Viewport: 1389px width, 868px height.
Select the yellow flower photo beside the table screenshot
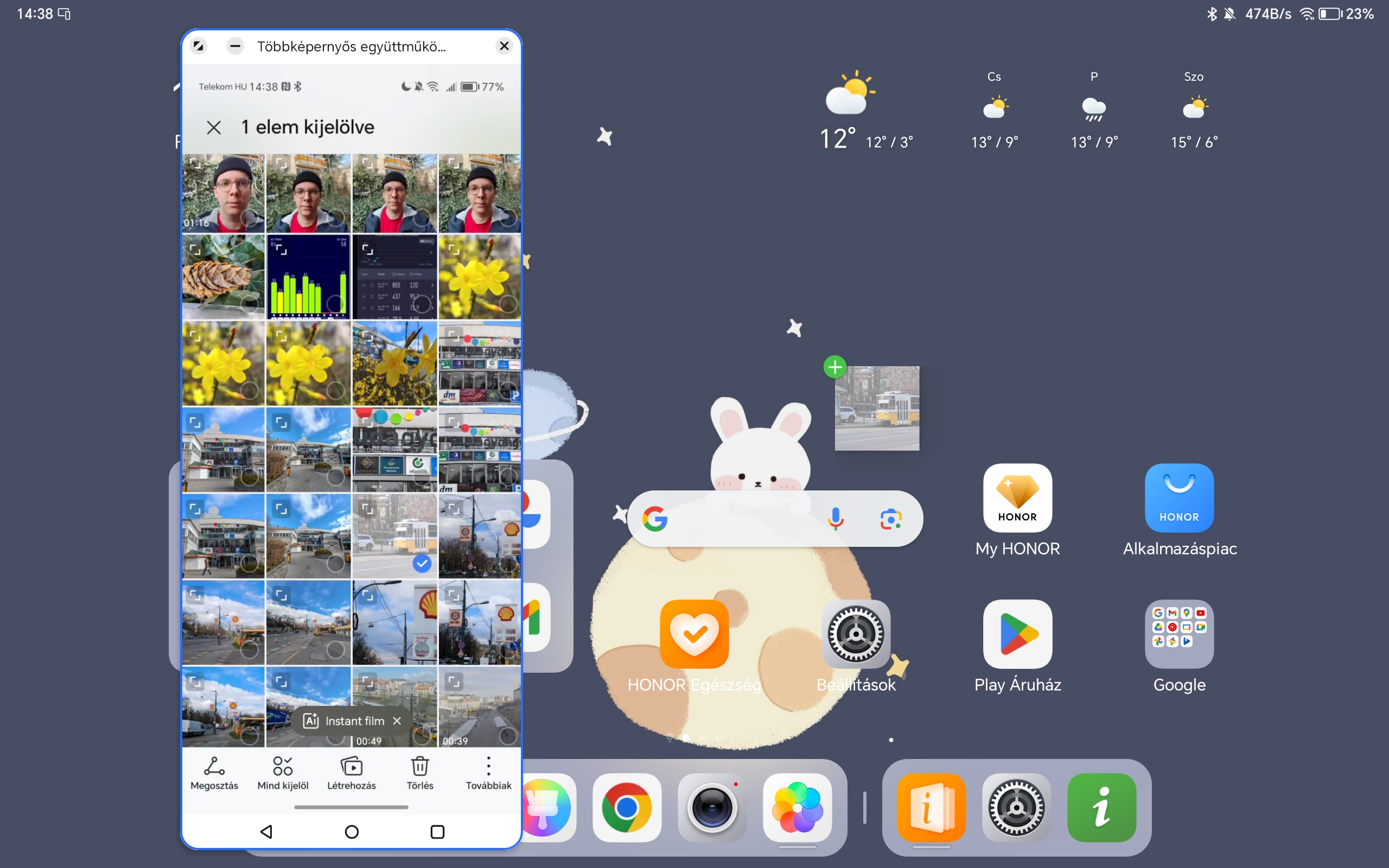point(480,277)
